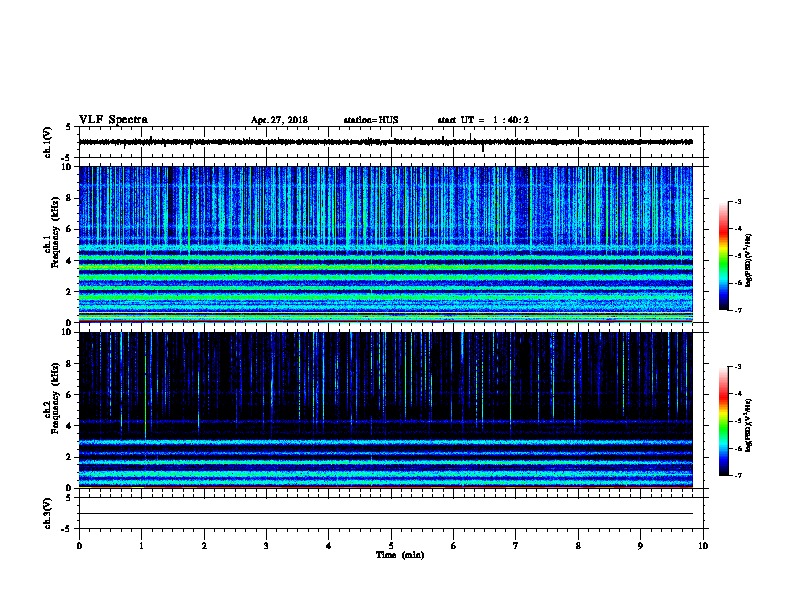This screenshot has width=792, height=612.
Task: Click the "start UT = 1:40:2" label
Action: point(483,120)
